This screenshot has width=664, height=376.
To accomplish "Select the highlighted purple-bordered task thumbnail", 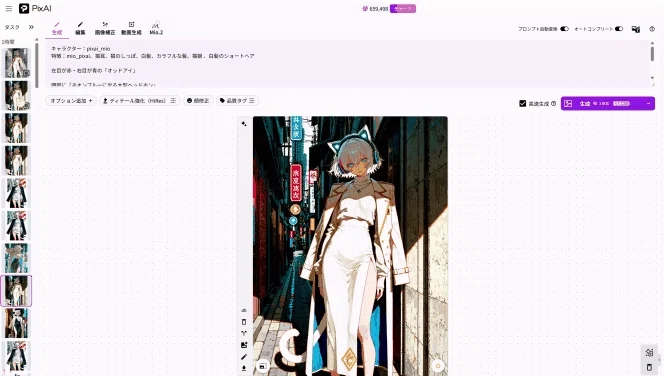I will pyautogui.click(x=16, y=291).
